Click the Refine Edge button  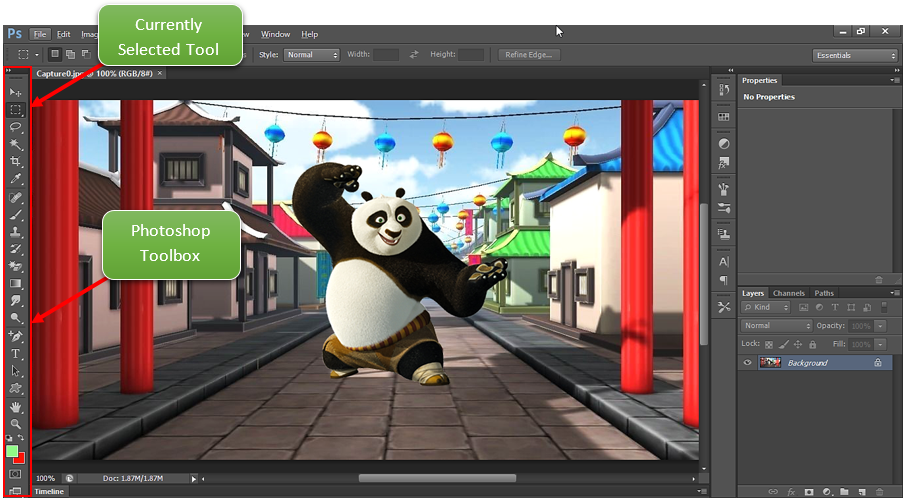(529, 55)
